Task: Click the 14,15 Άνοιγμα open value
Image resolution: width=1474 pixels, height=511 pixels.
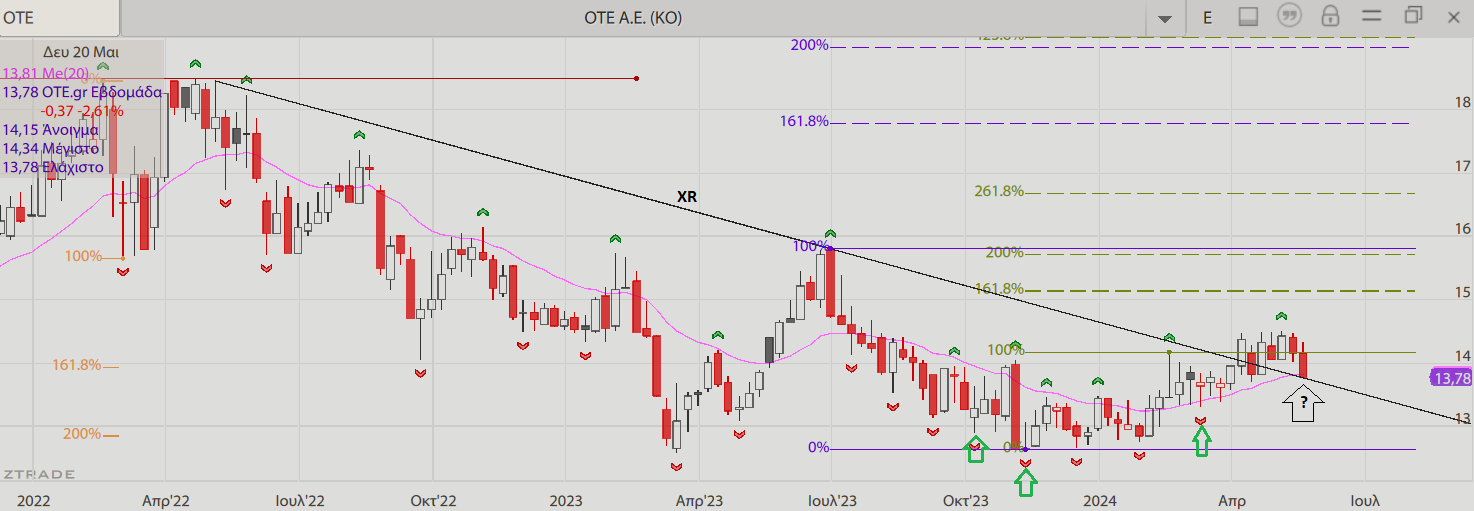Action: pyautogui.click(x=50, y=130)
